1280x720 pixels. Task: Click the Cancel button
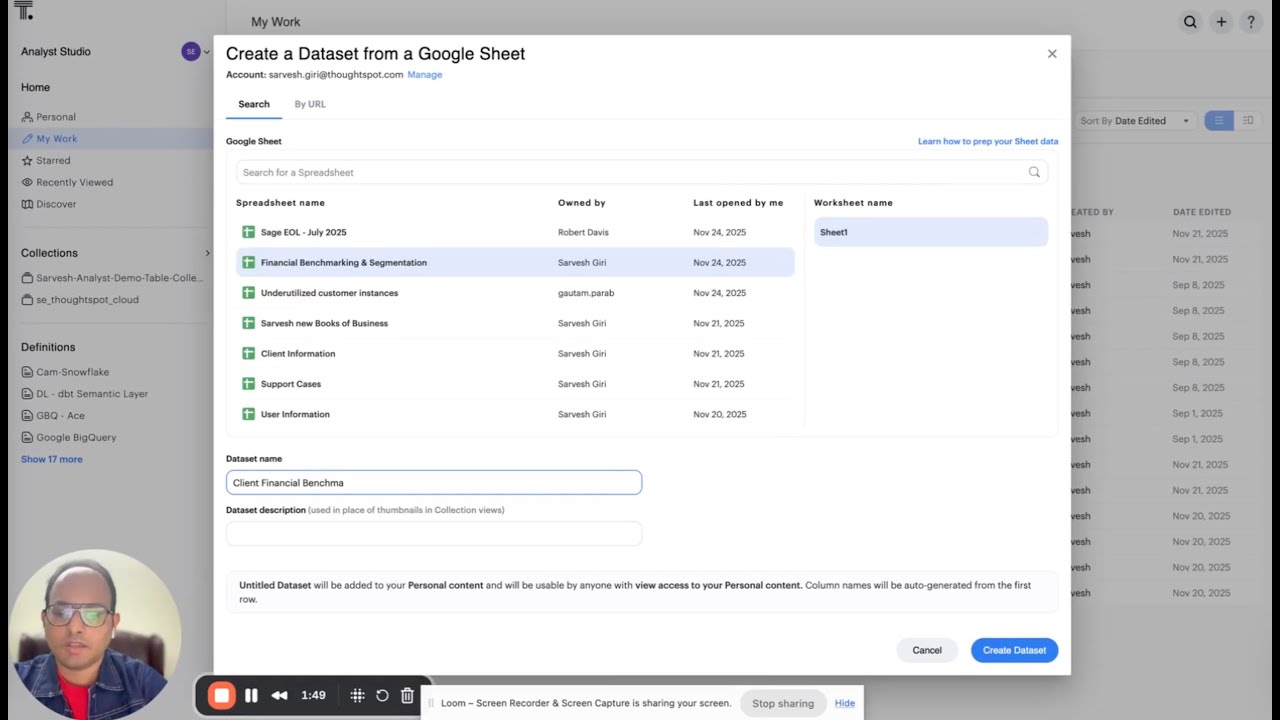[927, 650]
